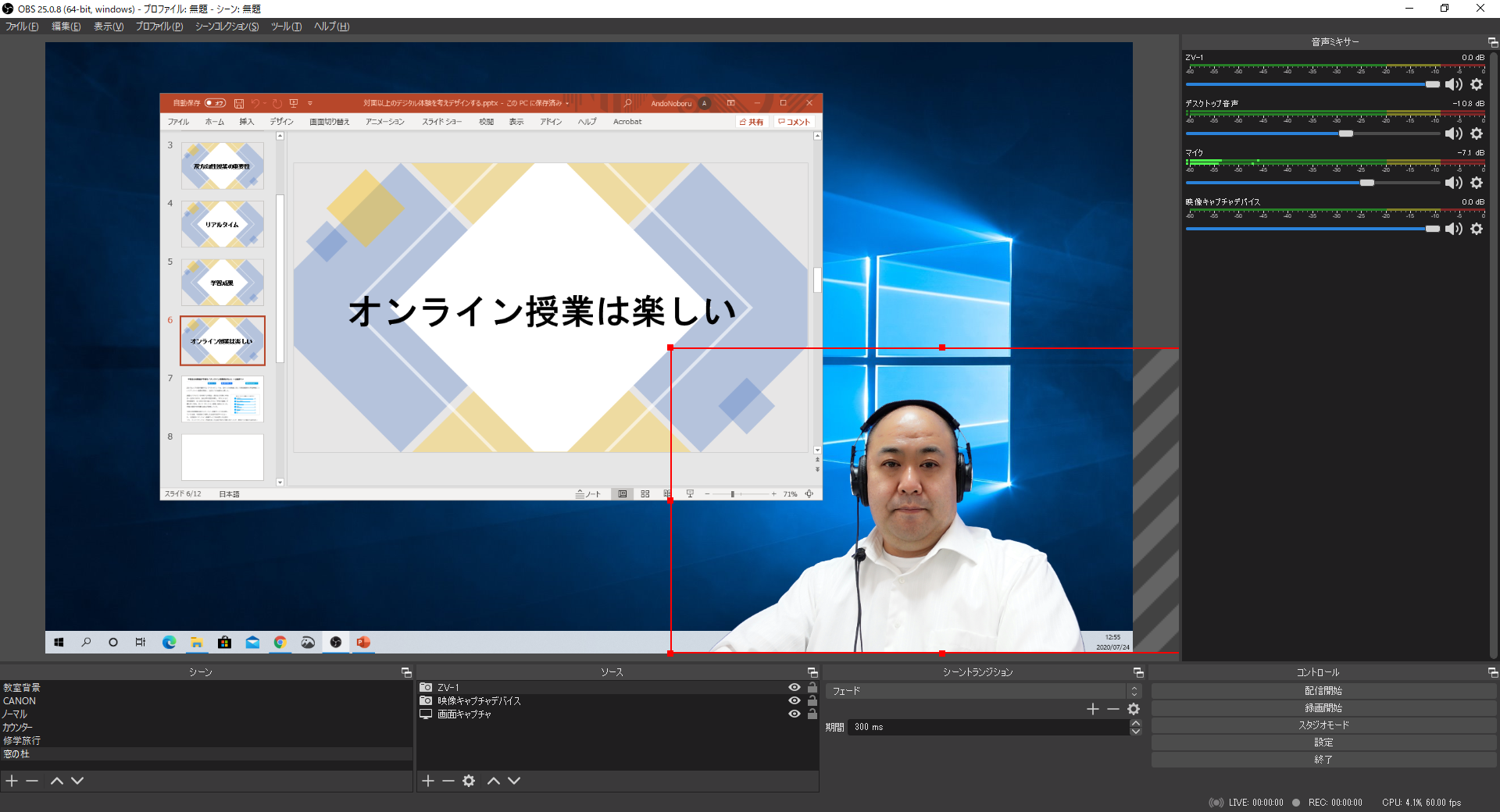Select the 教室背景 scene
Image resolution: width=1500 pixels, height=812 pixels.
[206, 688]
